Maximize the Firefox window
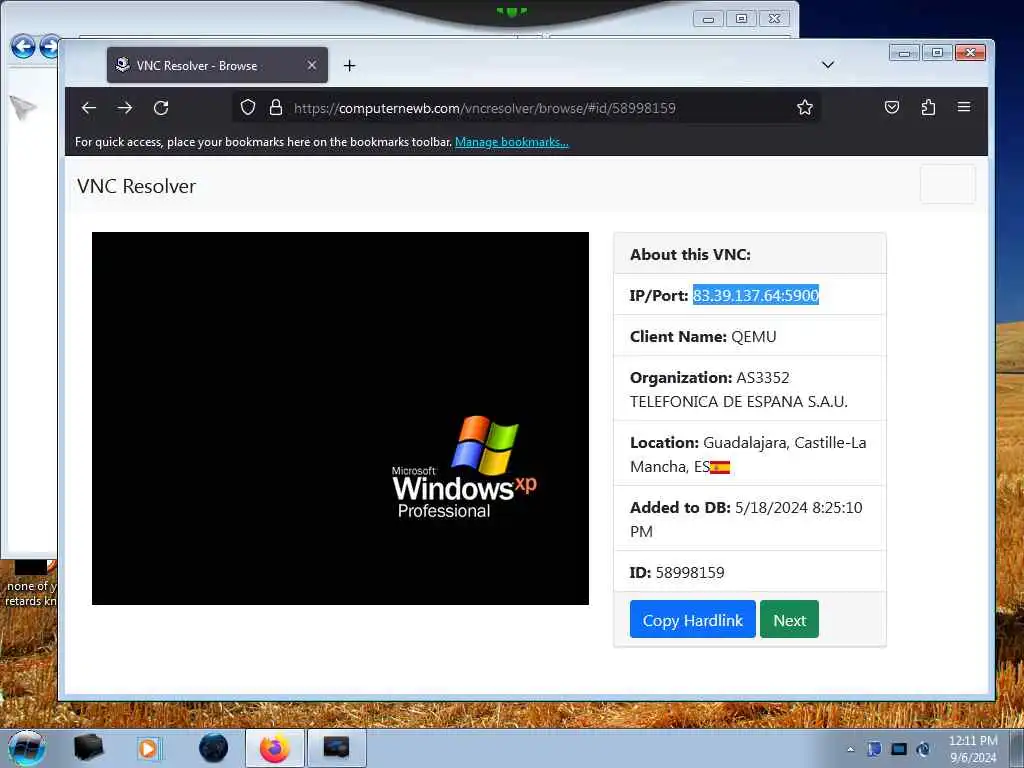The width and height of the screenshot is (1024, 768). point(937,53)
